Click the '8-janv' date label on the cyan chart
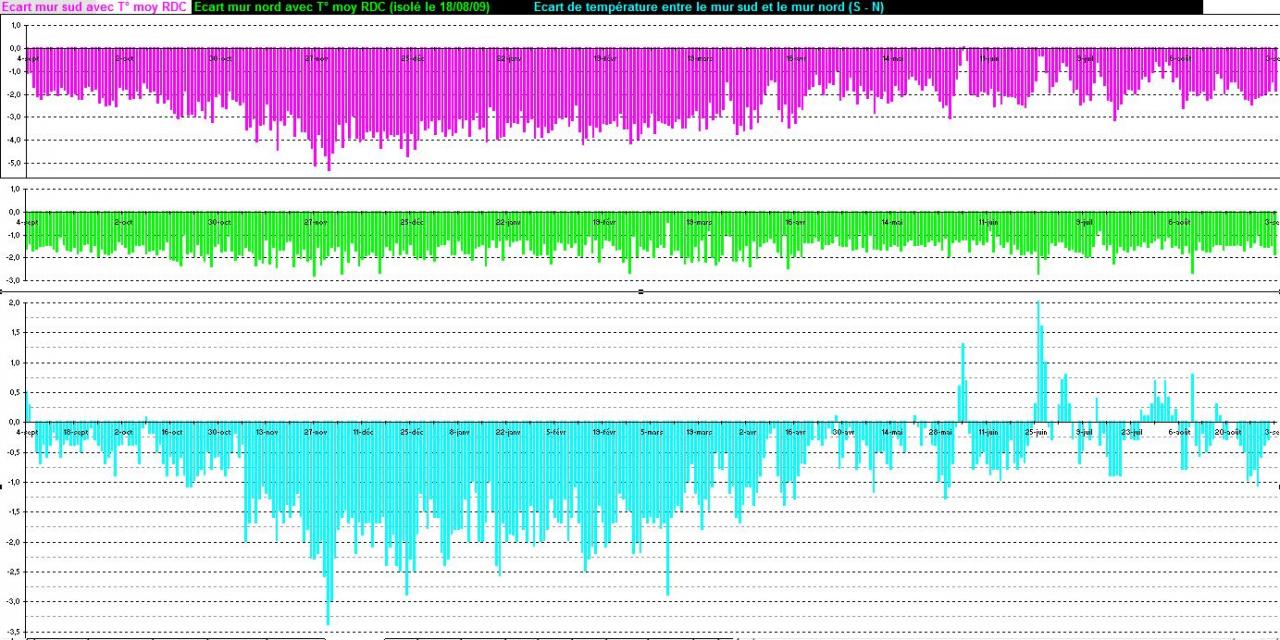The height and width of the screenshot is (640, 1280). coord(459,432)
